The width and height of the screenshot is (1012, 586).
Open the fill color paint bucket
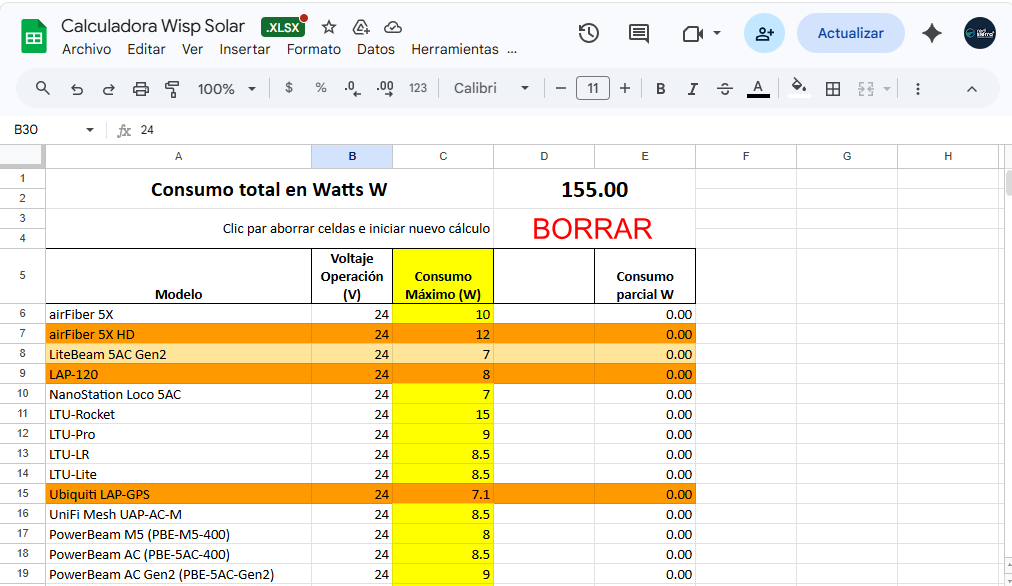point(798,88)
